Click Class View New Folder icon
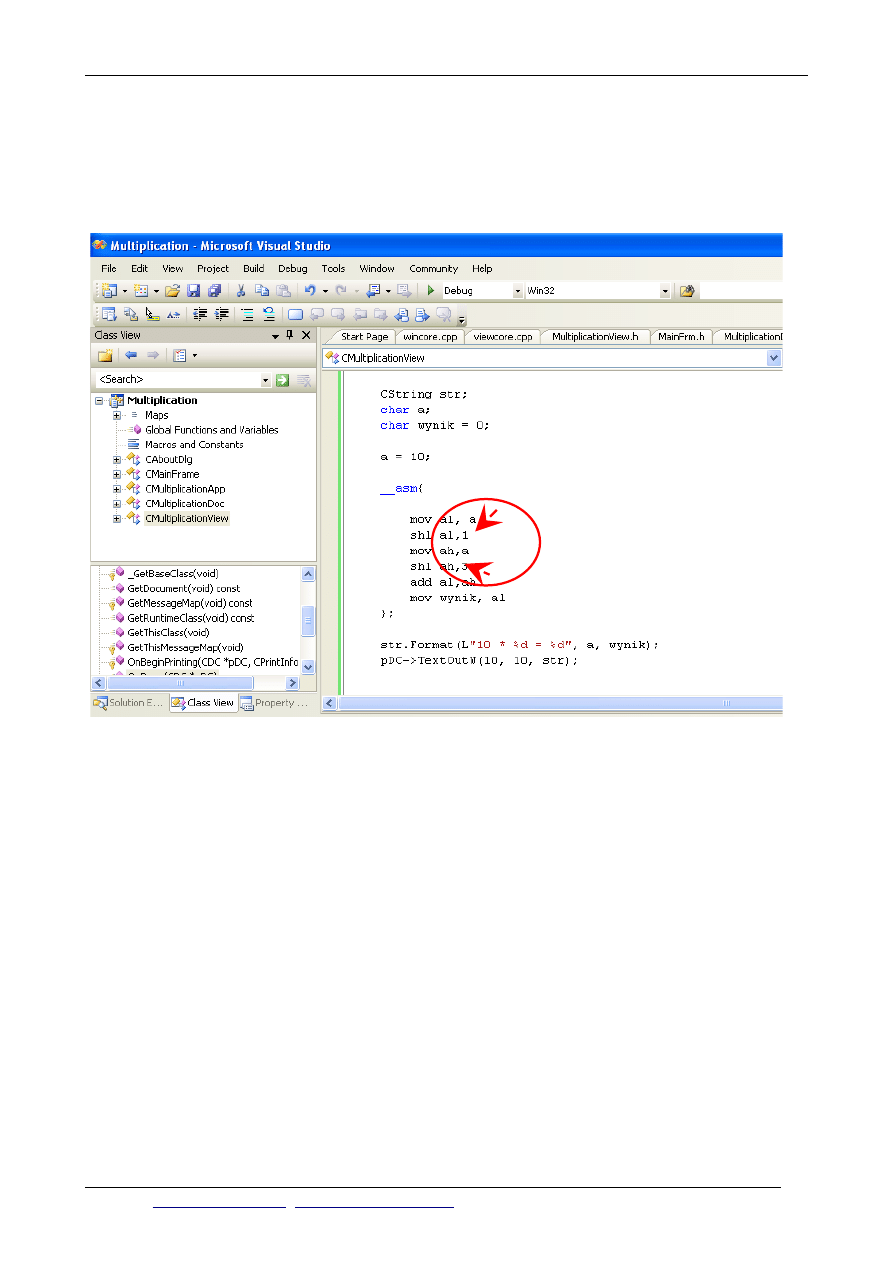 [x=105, y=355]
